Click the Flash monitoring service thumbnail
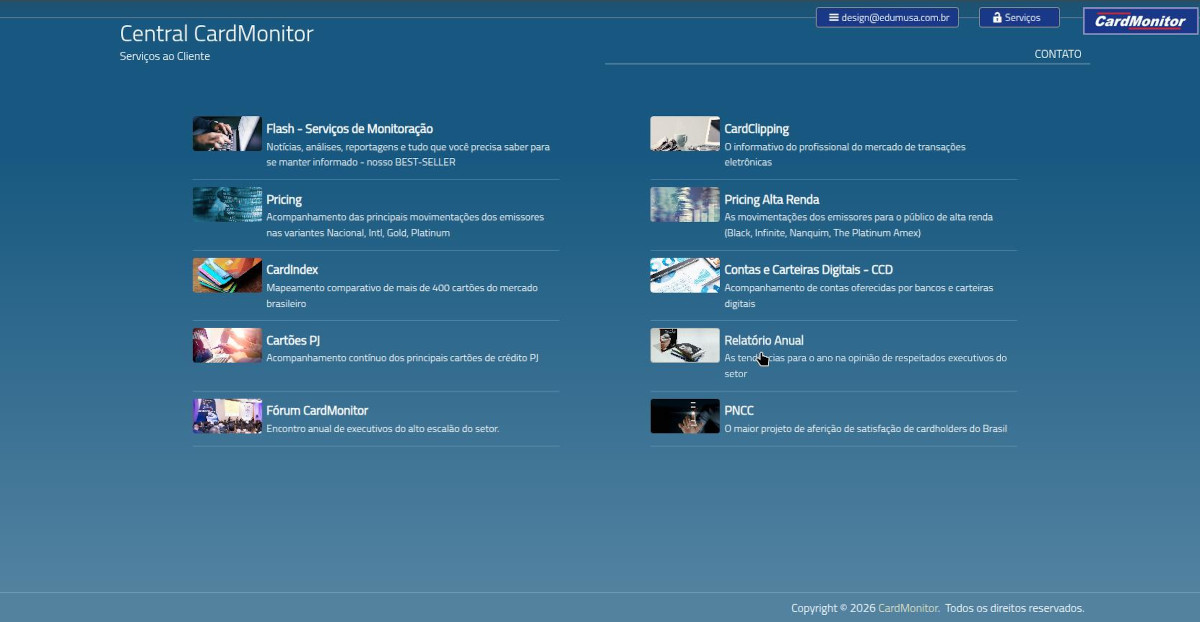 [x=227, y=134]
